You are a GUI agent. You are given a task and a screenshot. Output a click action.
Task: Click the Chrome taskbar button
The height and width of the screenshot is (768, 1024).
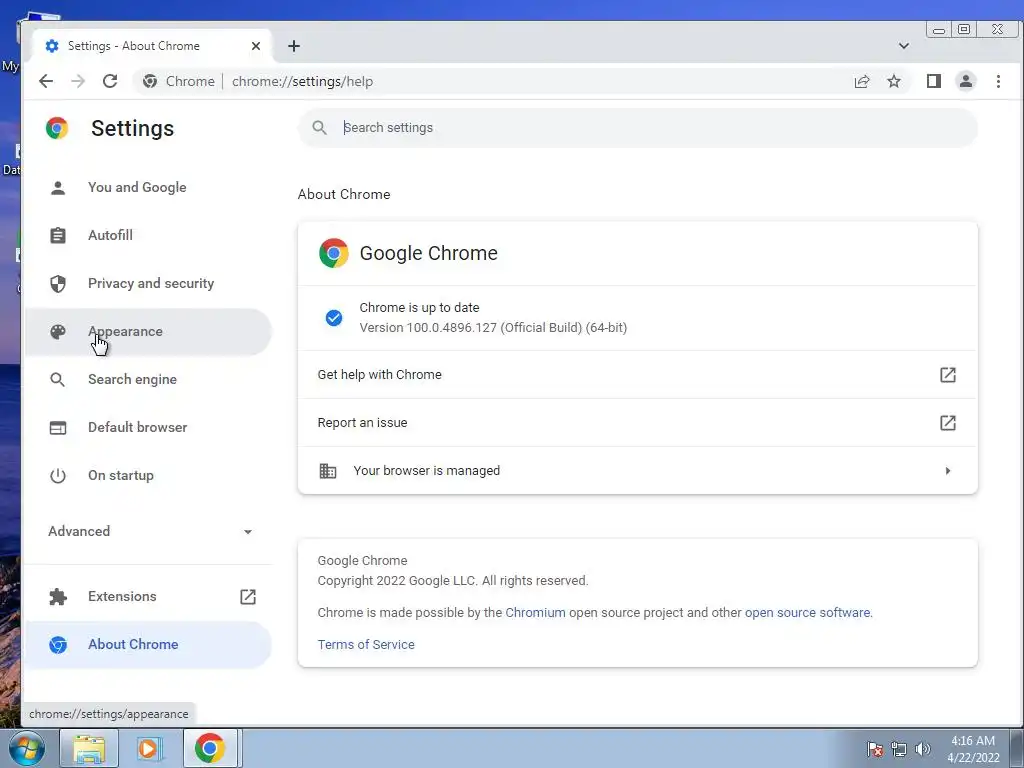[x=210, y=748]
